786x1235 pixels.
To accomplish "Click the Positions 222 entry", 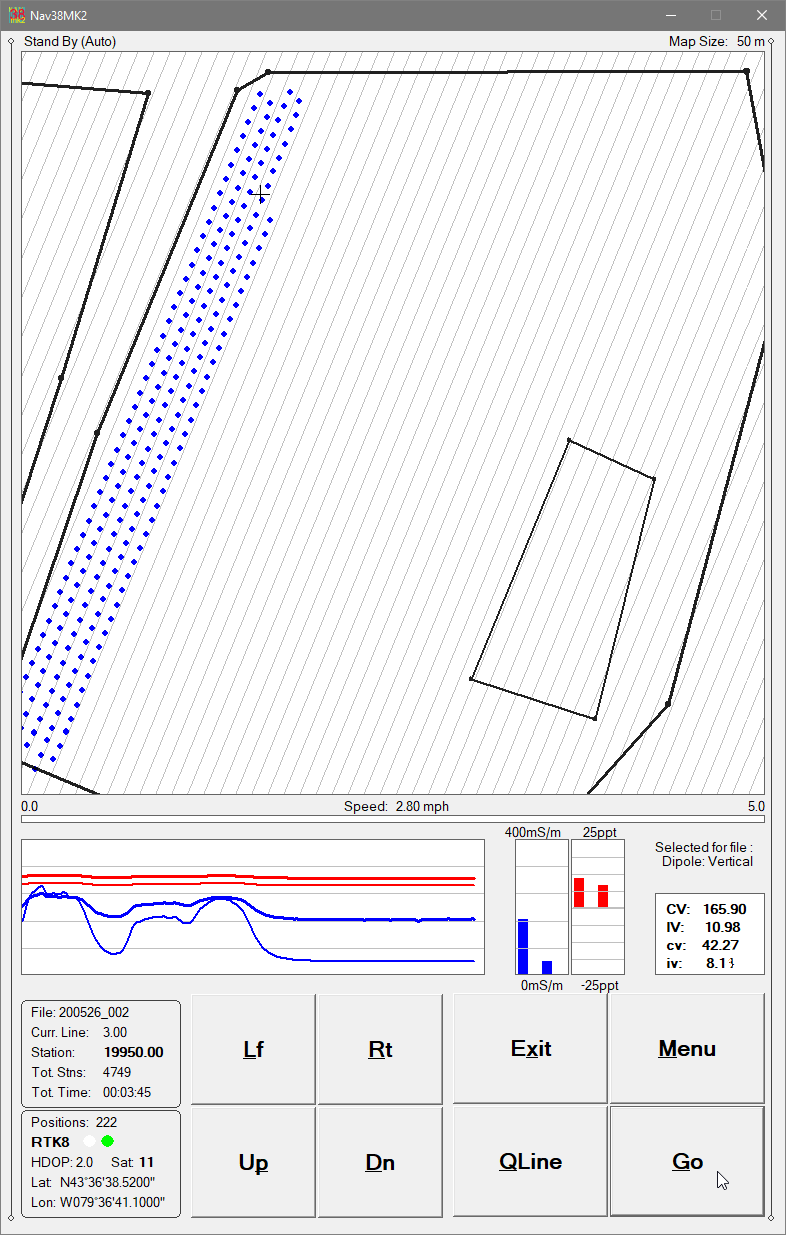I will point(74,1122).
